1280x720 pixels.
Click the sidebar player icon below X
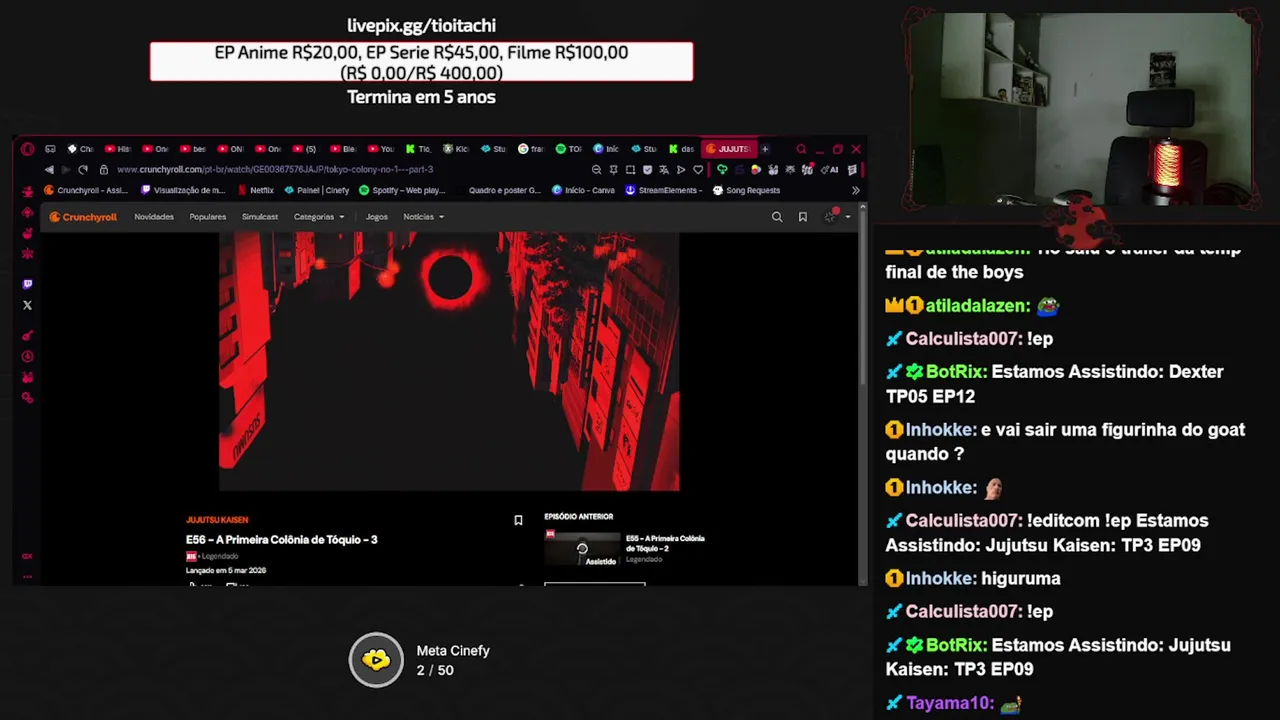[x=27, y=335]
